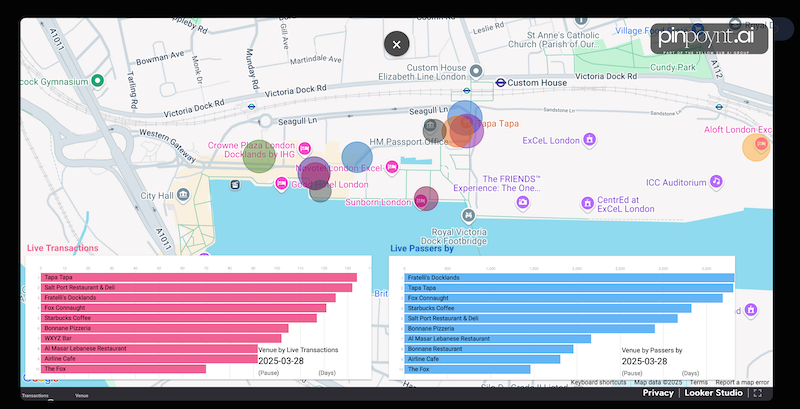800x409 pixels.
Task: Click the green Gymnasium location pin
Action: click(97, 81)
